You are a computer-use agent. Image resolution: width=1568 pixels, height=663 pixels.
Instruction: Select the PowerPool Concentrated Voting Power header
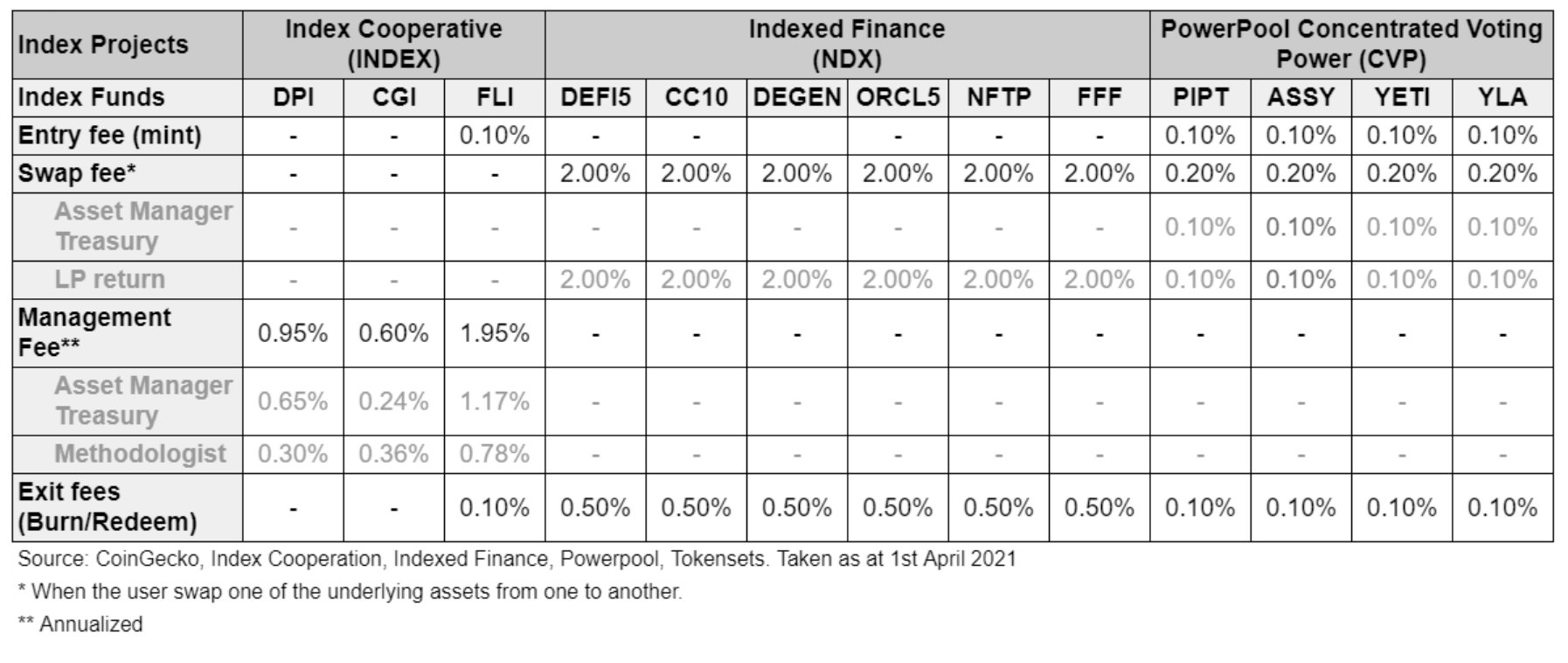[x=1350, y=44]
